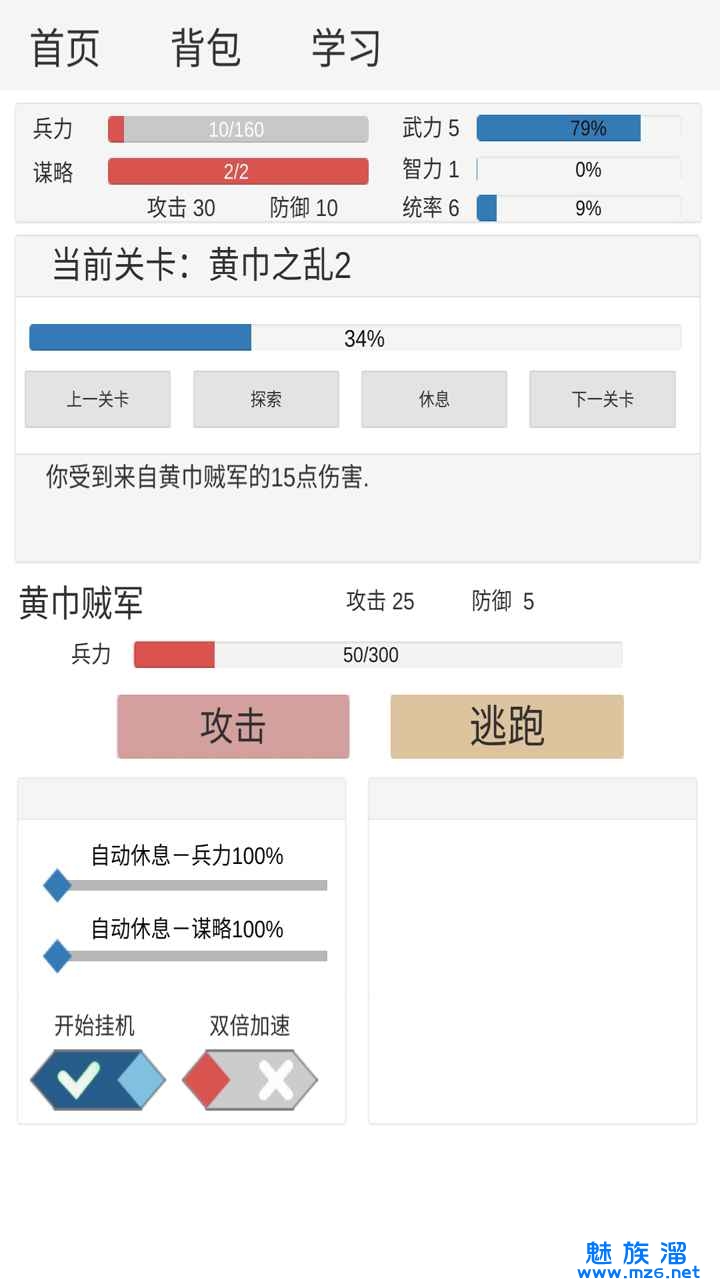Click the 谋略 2/2 red bar
This screenshot has height=1280, width=720.
tap(238, 171)
